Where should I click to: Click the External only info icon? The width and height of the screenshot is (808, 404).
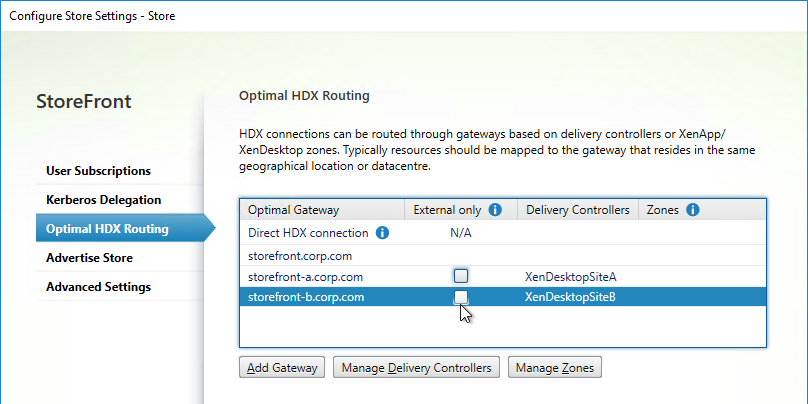[x=495, y=210]
